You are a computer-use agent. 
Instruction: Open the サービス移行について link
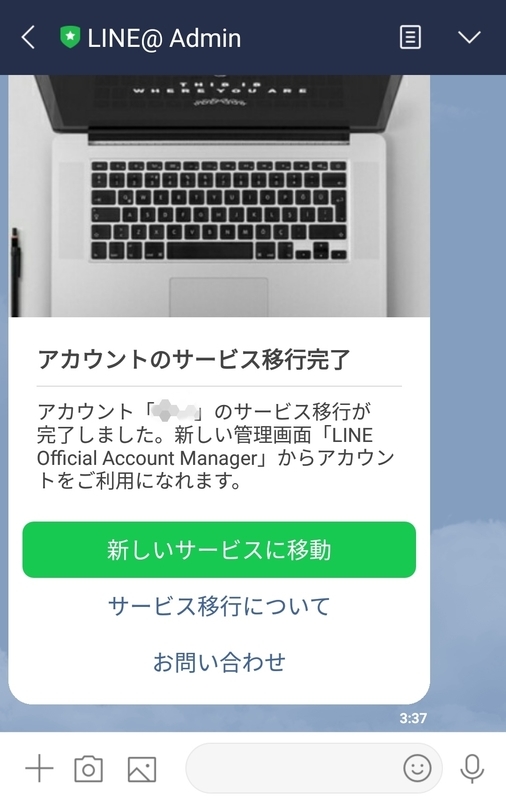(x=219, y=606)
